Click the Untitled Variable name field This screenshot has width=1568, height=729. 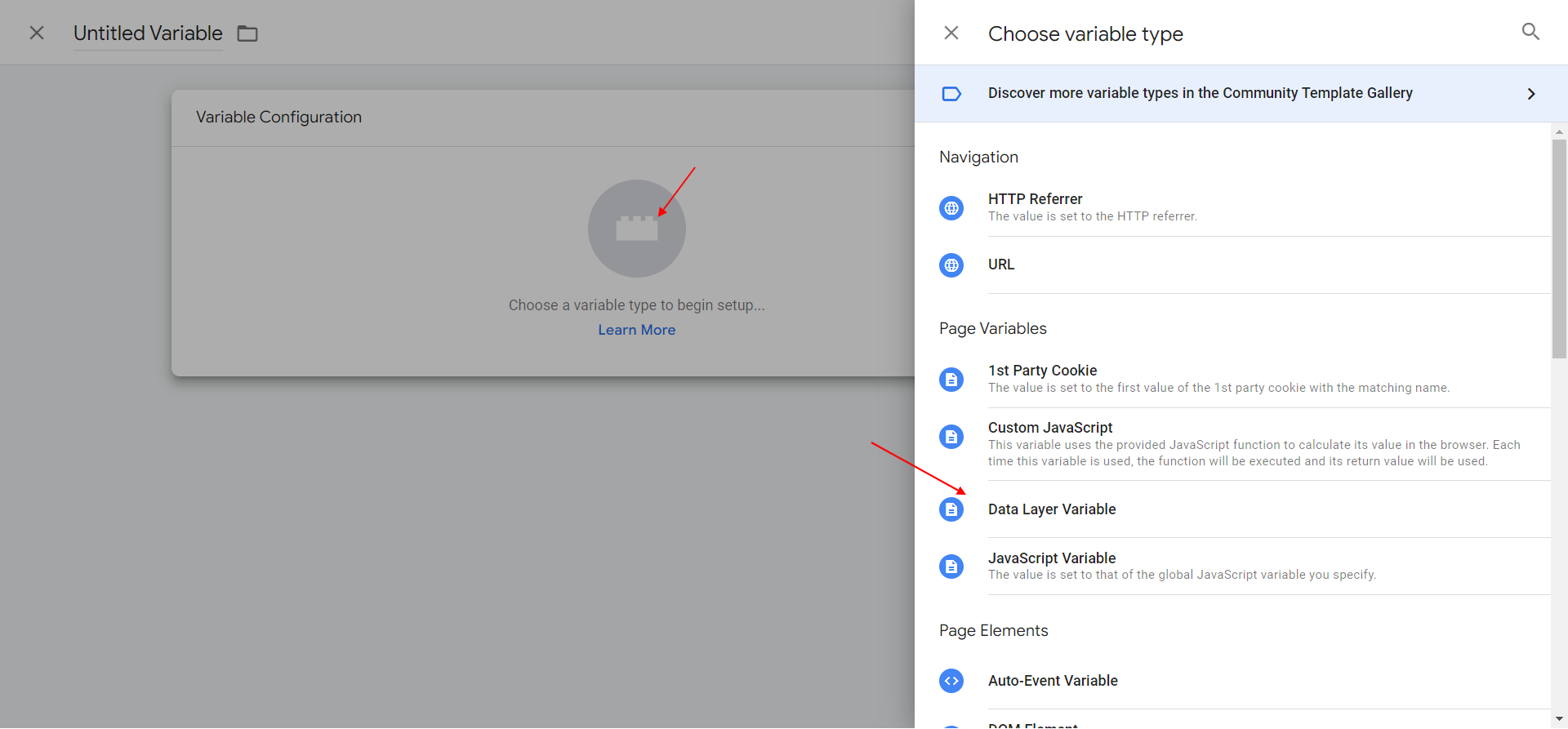pos(148,33)
